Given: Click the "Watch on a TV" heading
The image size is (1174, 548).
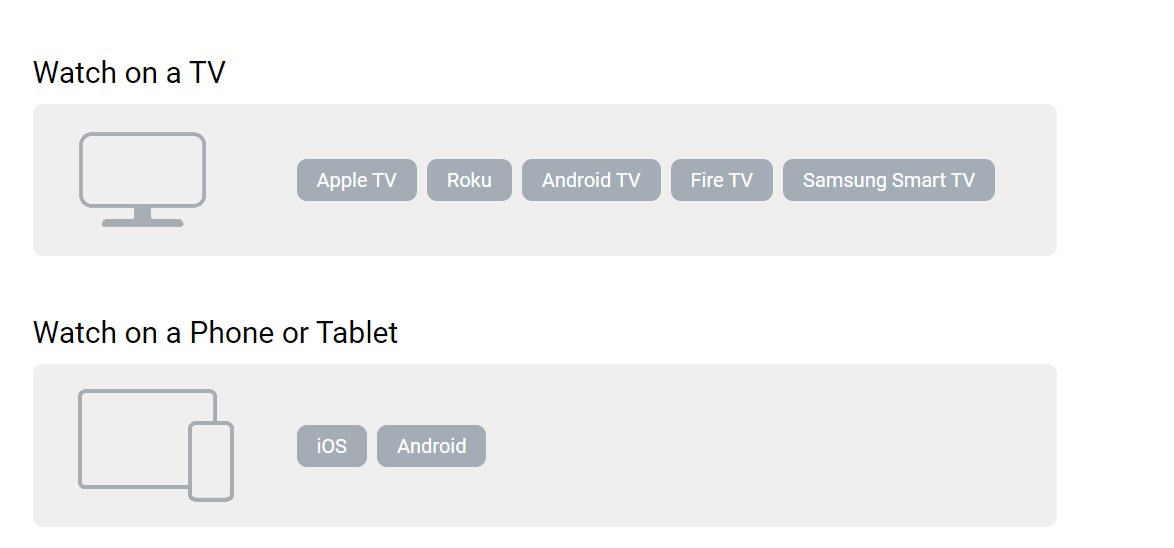Looking at the screenshot, I should (129, 73).
